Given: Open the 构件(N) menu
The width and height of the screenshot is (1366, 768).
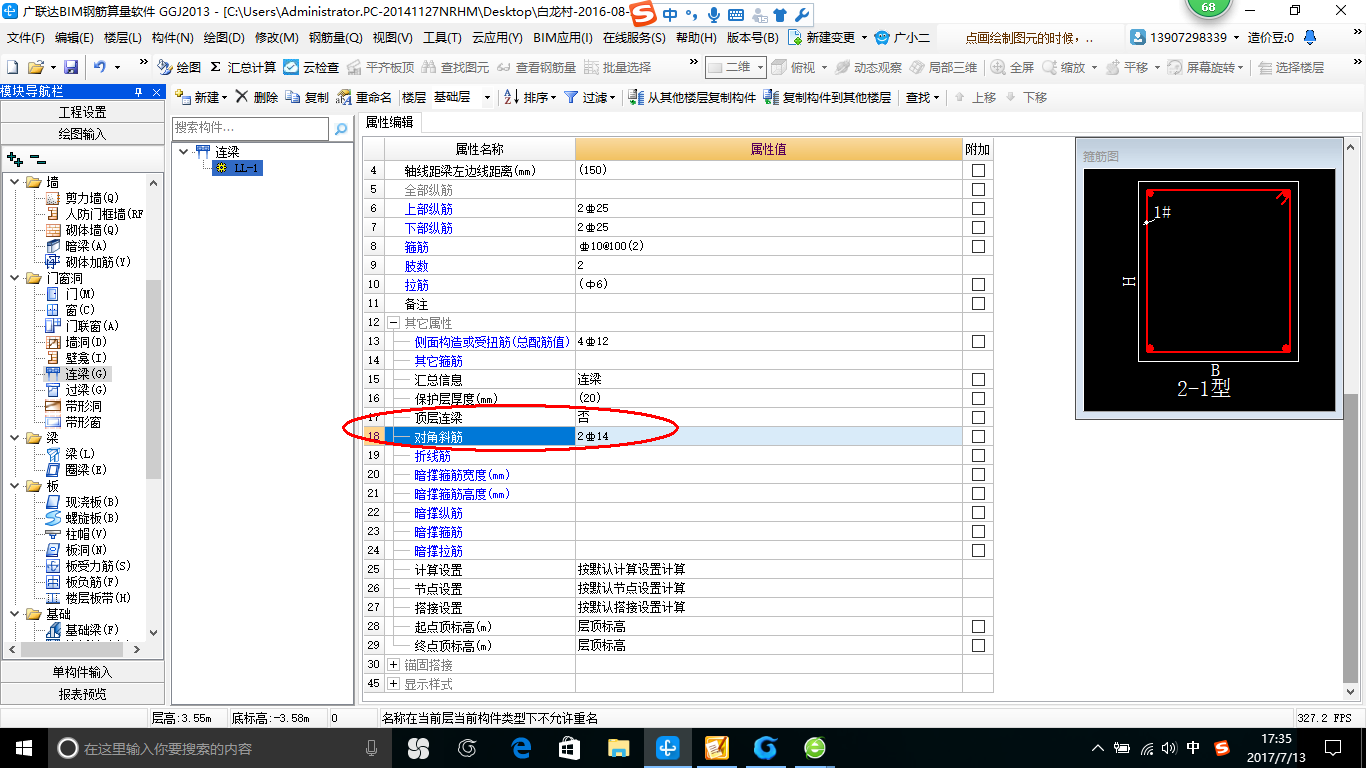Looking at the screenshot, I should pos(172,38).
